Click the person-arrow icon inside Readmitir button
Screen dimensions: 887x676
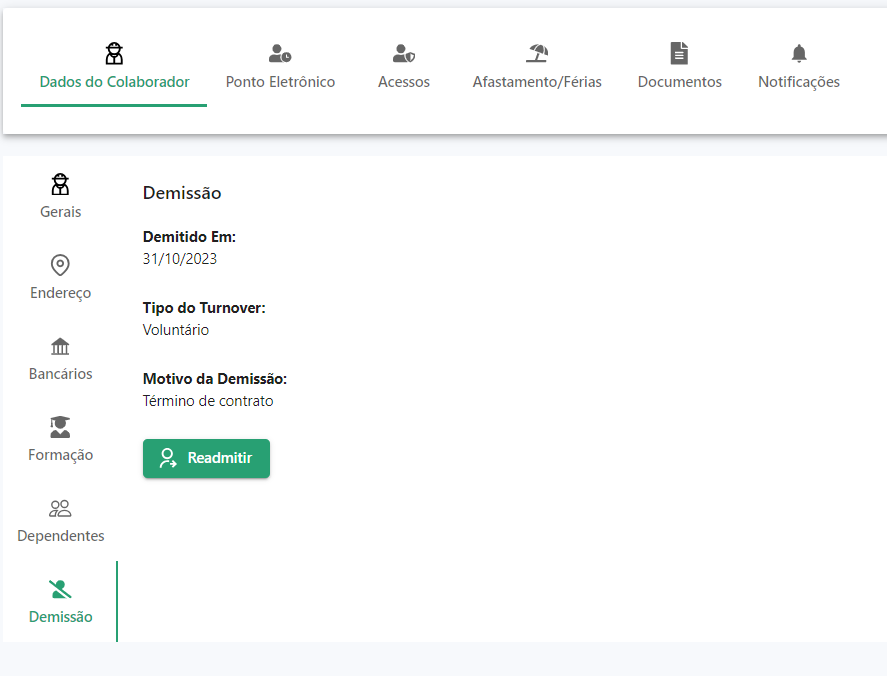pyautogui.click(x=168, y=458)
